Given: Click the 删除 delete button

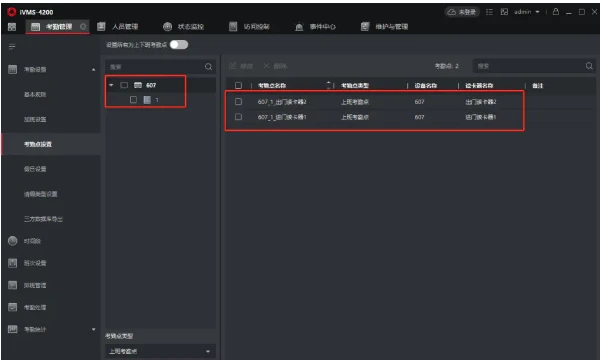Looking at the screenshot, I should pos(275,66).
